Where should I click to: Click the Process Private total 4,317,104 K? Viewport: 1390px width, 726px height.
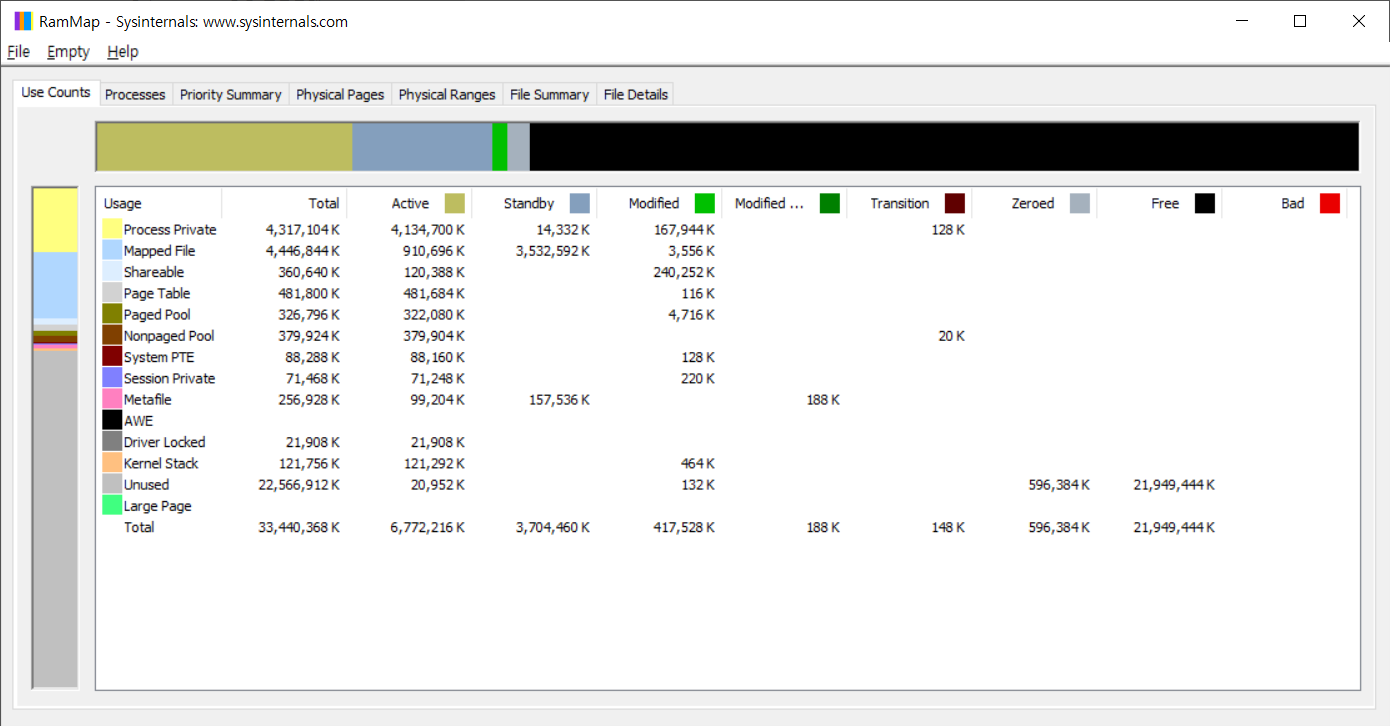tap(303, 229)
